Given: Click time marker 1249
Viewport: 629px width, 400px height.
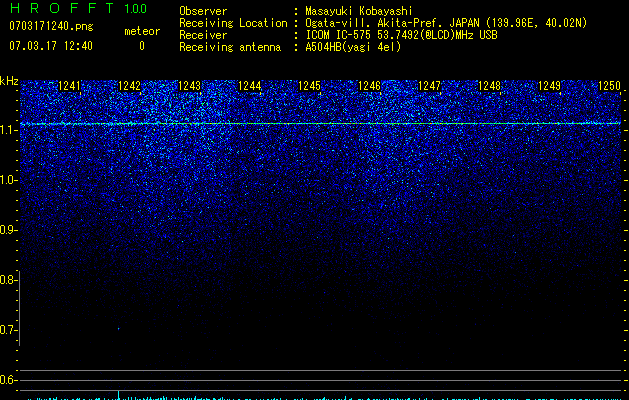Looking at the screenshot, I should 549,86.
